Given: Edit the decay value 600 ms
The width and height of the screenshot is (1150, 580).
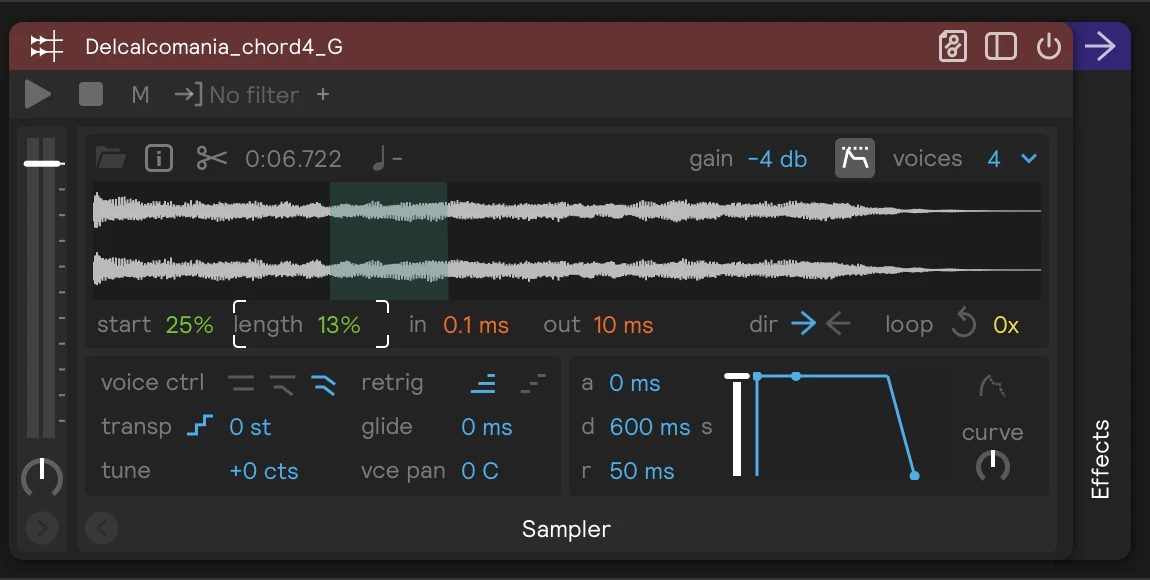Looking at the screenshot, I should click(650, 427).
